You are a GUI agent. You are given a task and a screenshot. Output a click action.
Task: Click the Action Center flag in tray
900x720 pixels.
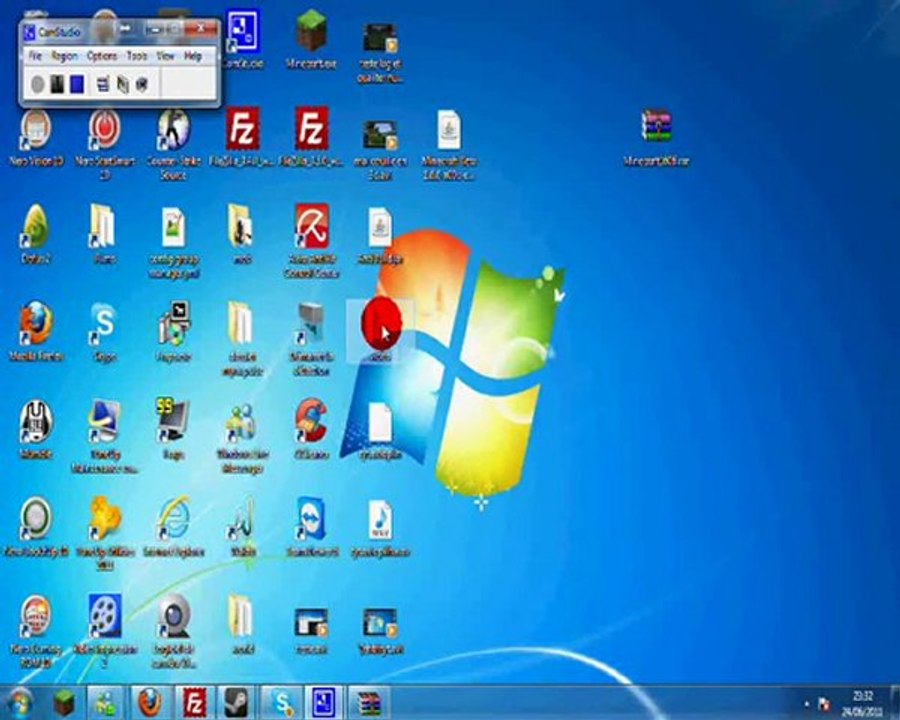tap(824, 704)
